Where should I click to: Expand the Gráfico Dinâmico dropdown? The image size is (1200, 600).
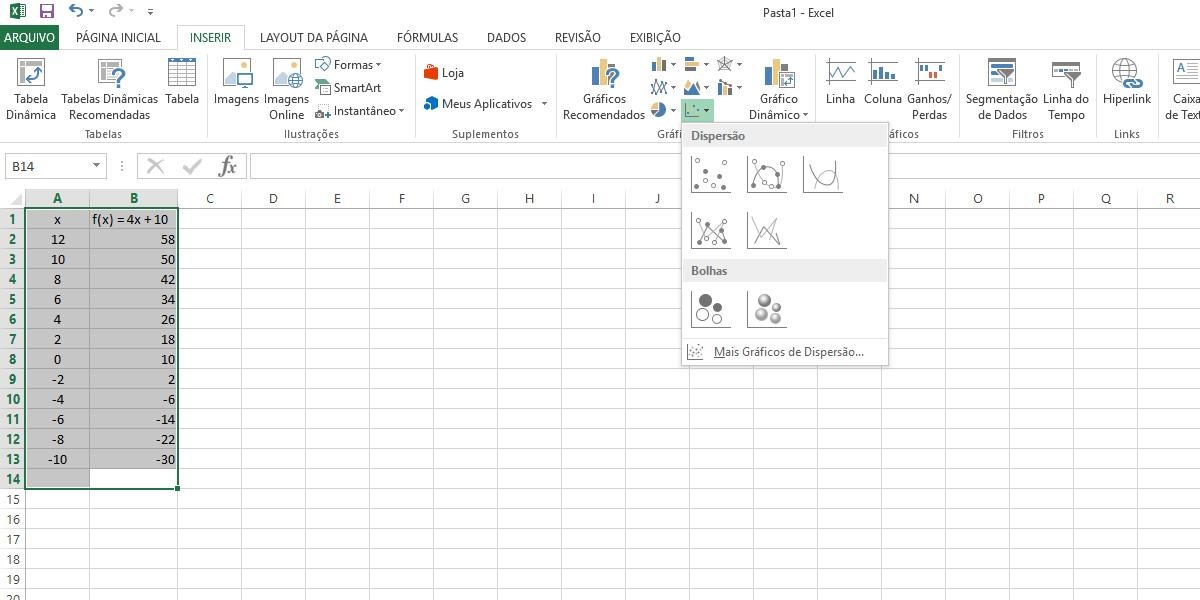click(778, 114)
